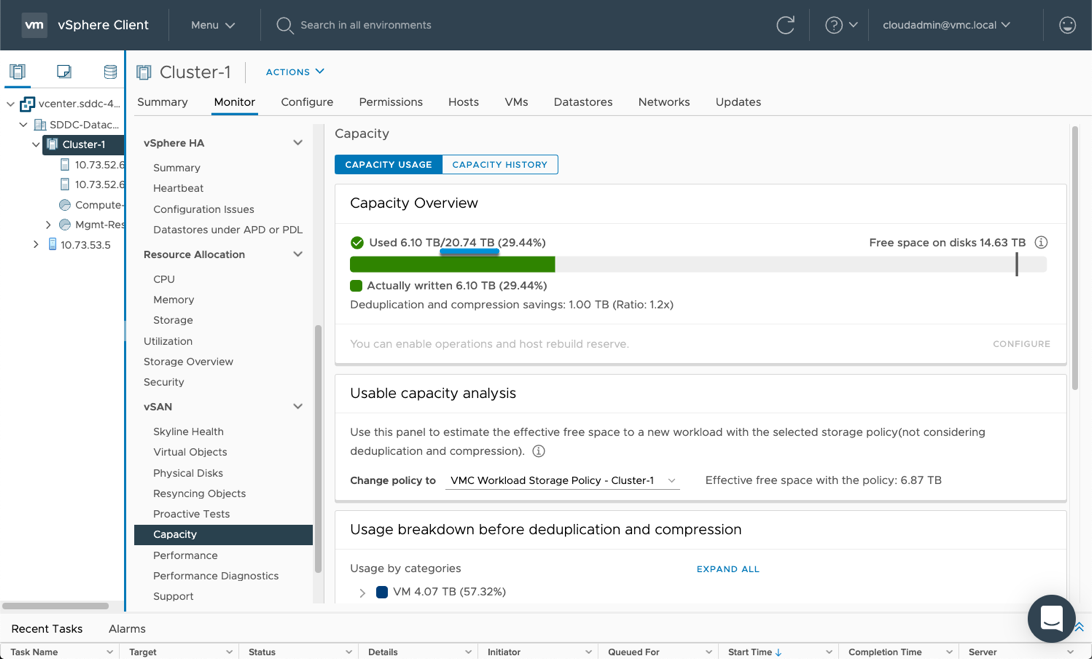The width and height of the screenshot is (1092, 659).
Task: Click the Cluster-1 header icon
Action: [144, 72]
